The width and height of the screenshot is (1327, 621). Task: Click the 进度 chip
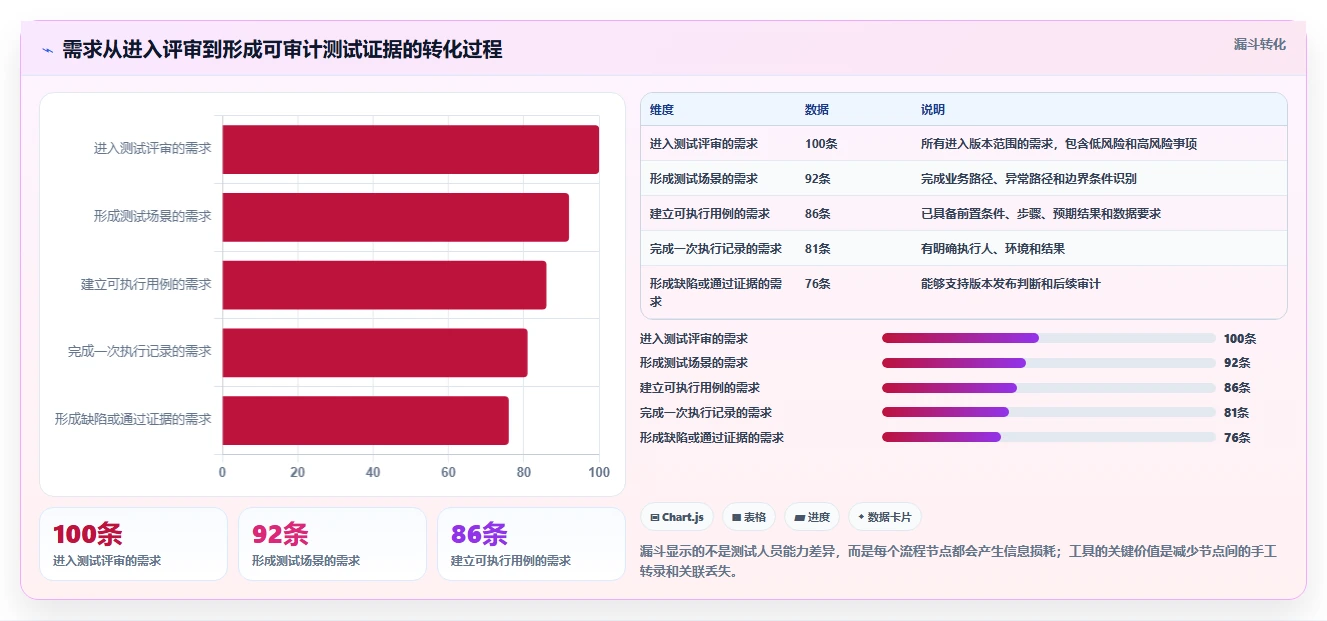pos(812,517)
